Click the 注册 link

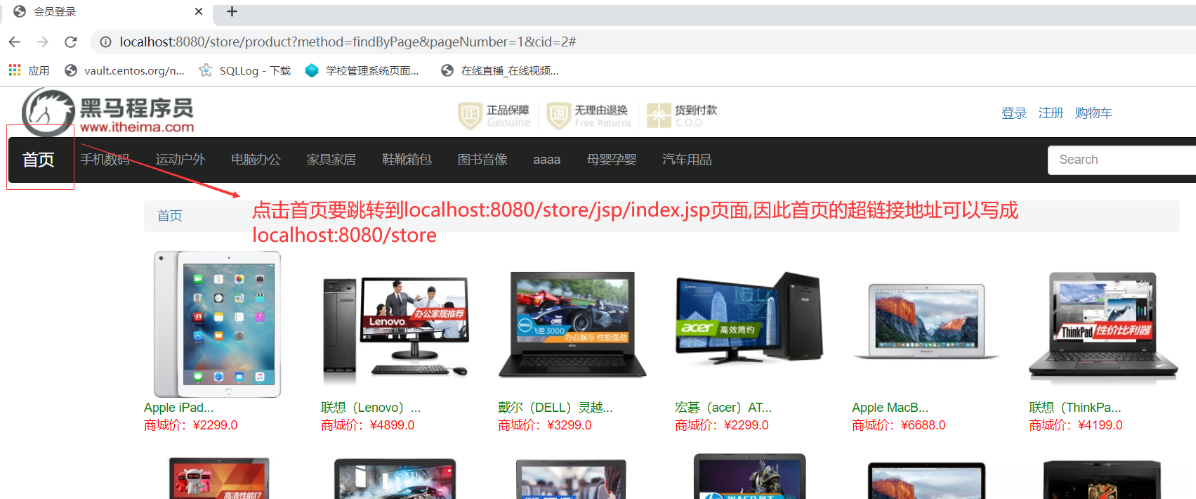[1050, 113]
